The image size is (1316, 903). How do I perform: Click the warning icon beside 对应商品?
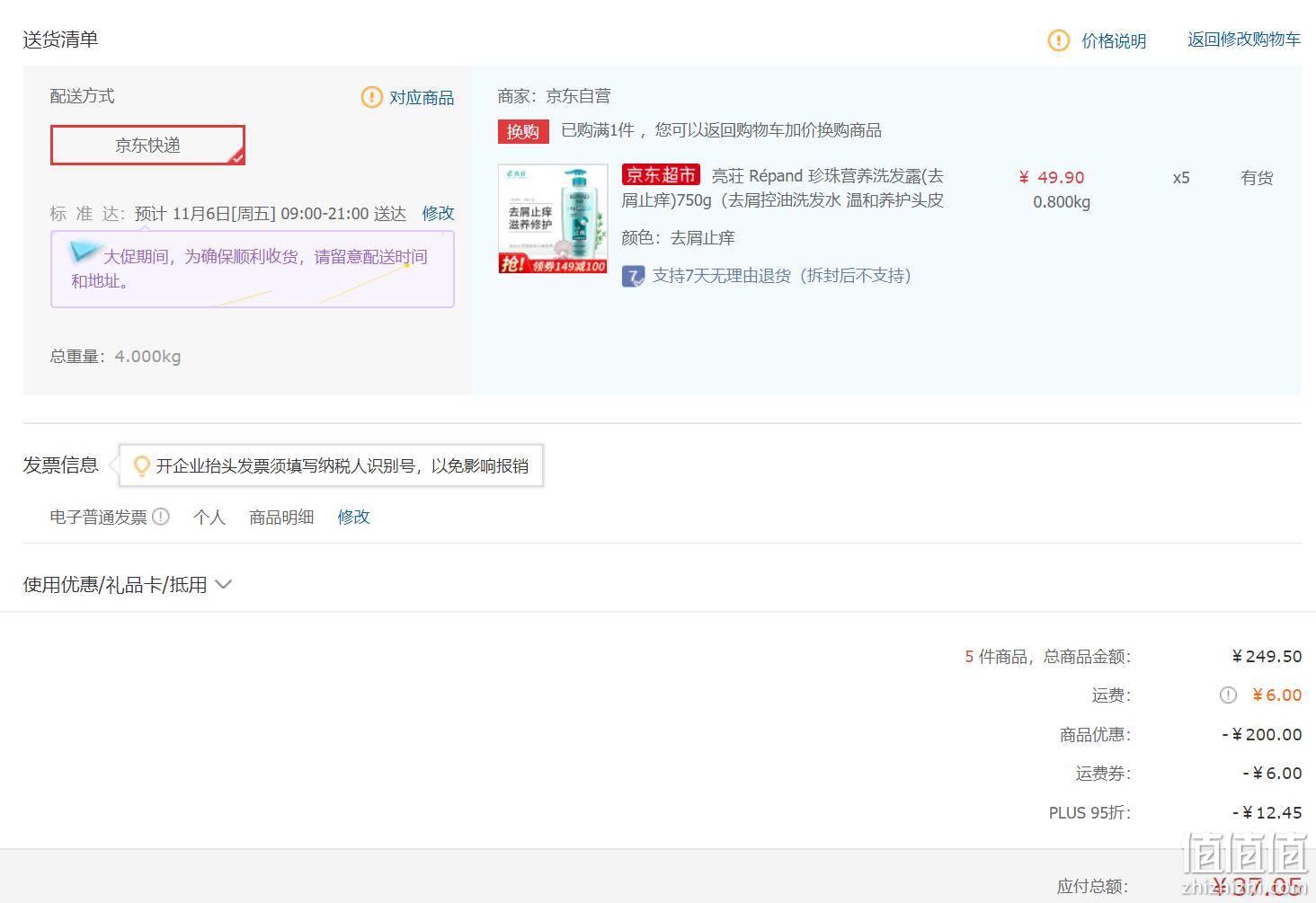point(371,97)
